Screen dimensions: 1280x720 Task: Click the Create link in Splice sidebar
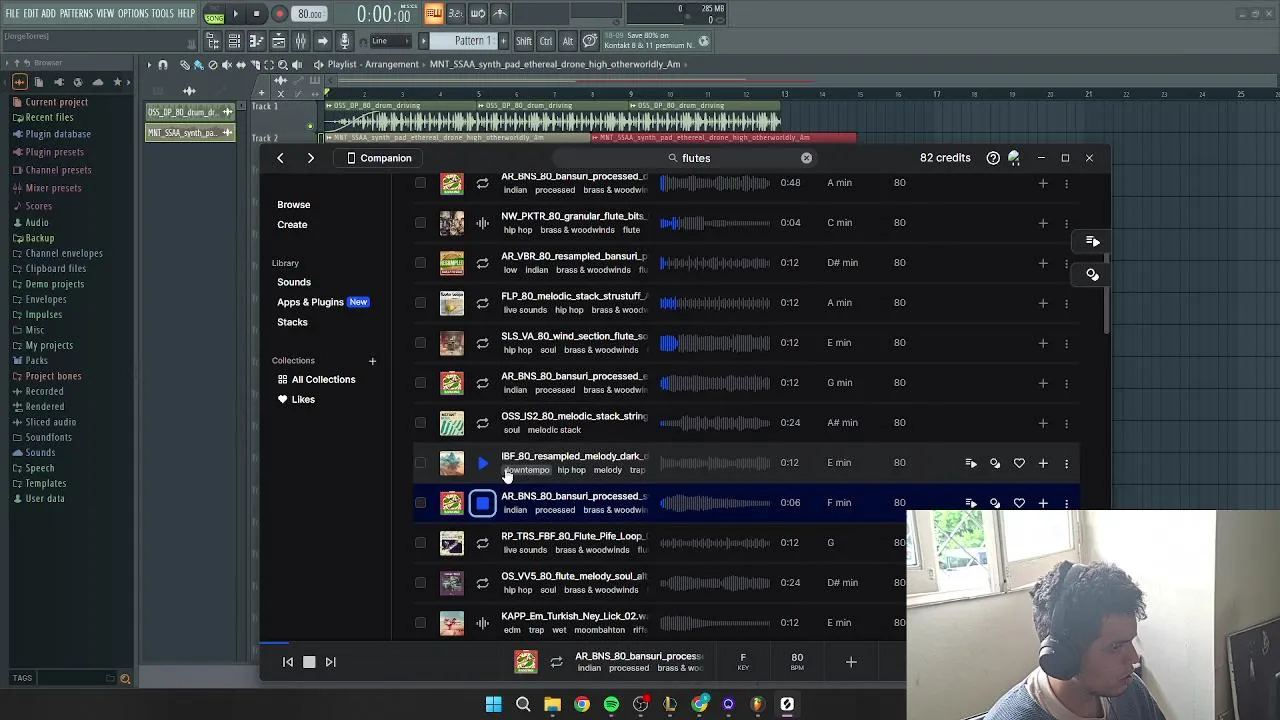click(292, 225)
